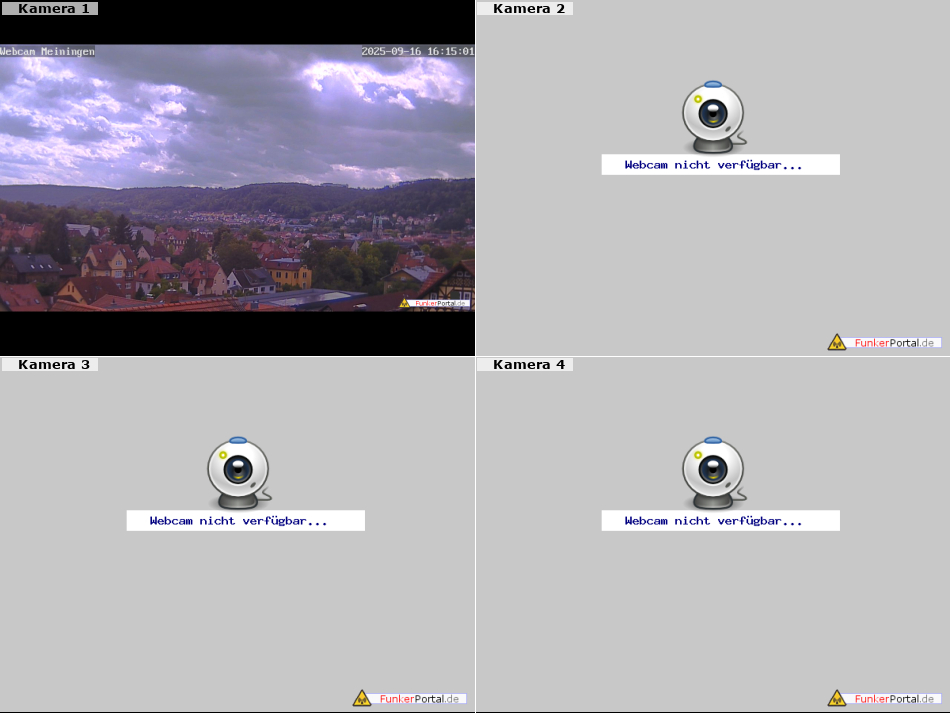Click the Kamera 1 label
Screen dimensions: 950x713
[50, 8]
